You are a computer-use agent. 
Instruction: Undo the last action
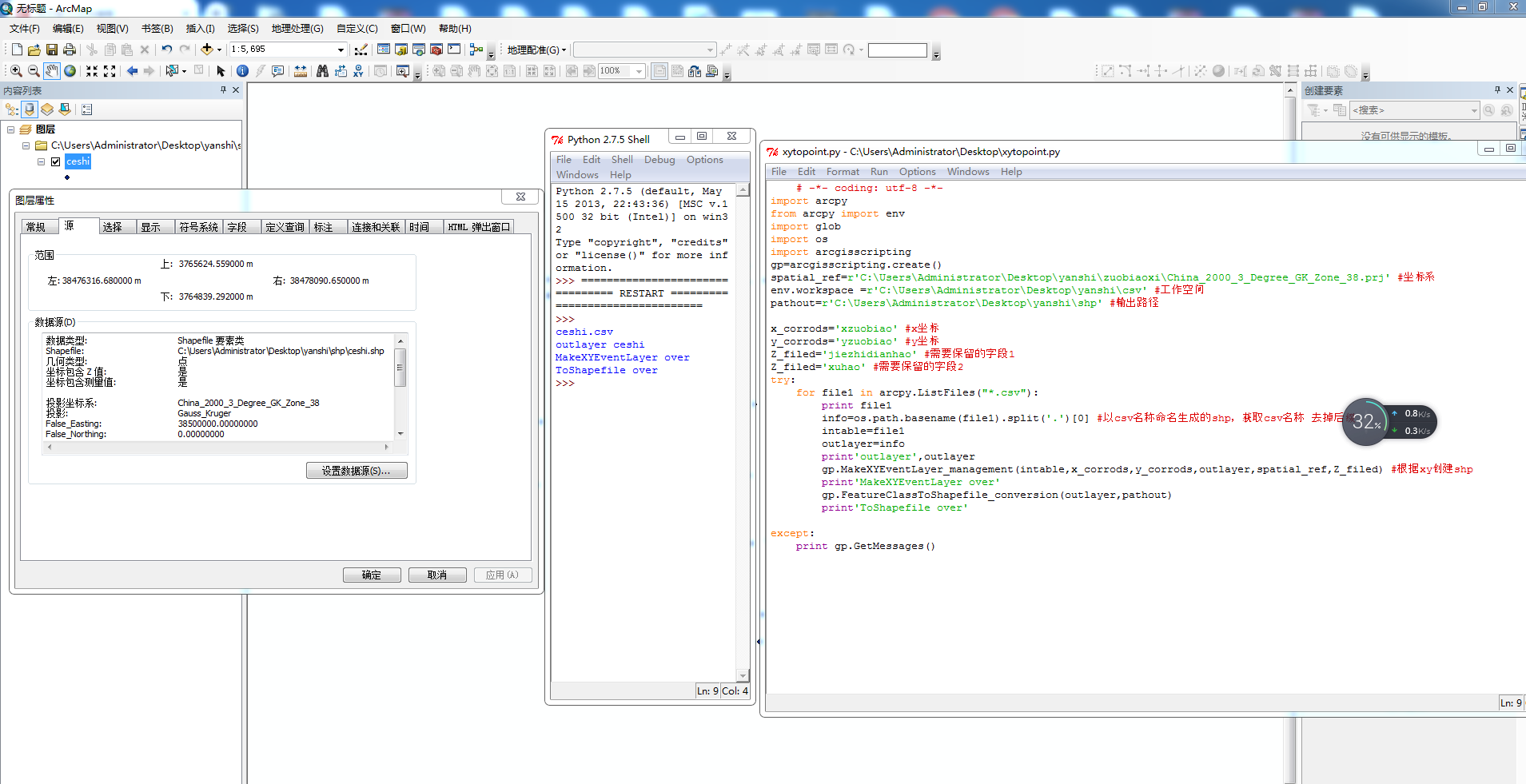[x=166, y=50]
